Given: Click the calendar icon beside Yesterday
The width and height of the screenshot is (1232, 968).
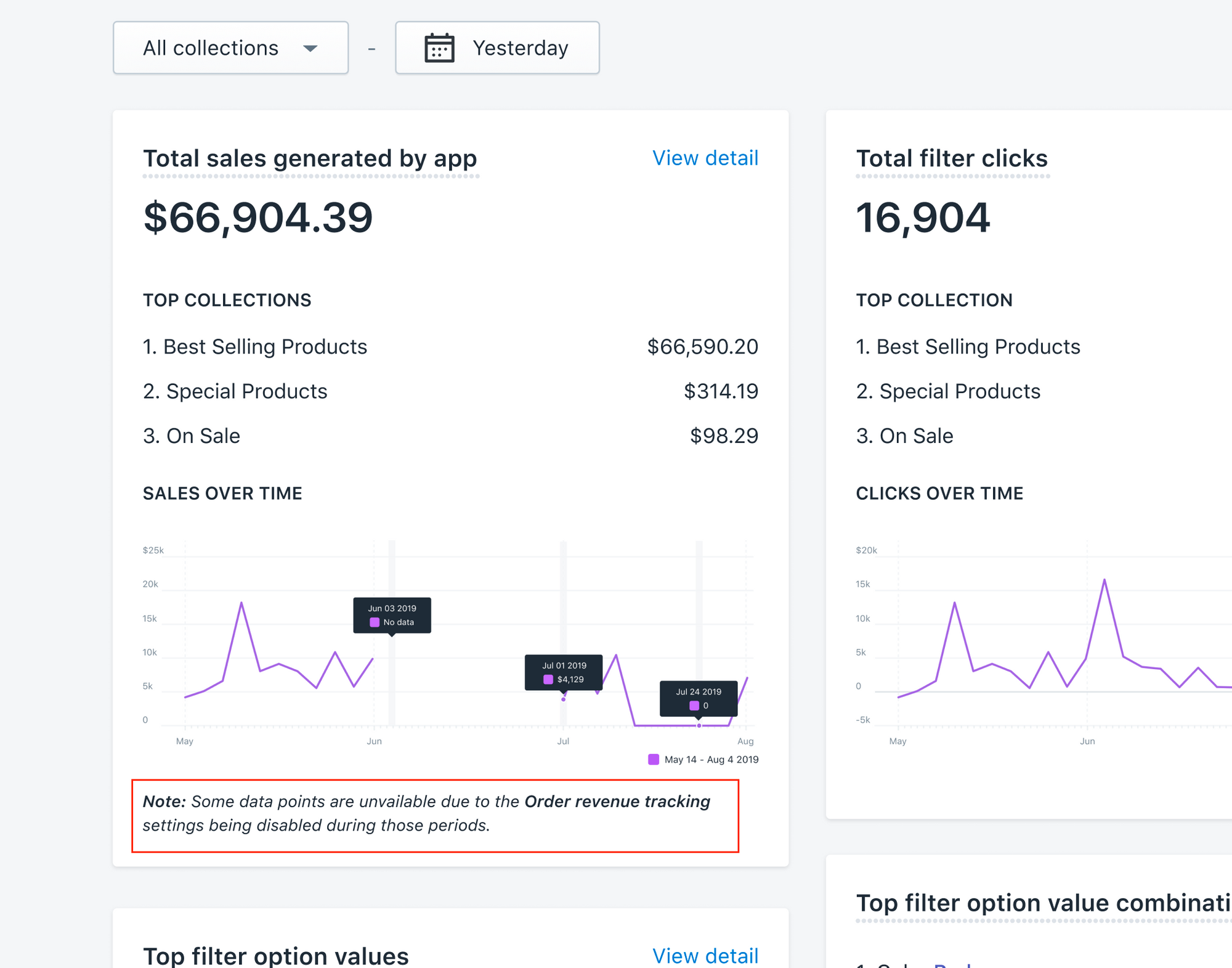Looking at the screenshot, I should pyautogui.click(x=439, y=48).
